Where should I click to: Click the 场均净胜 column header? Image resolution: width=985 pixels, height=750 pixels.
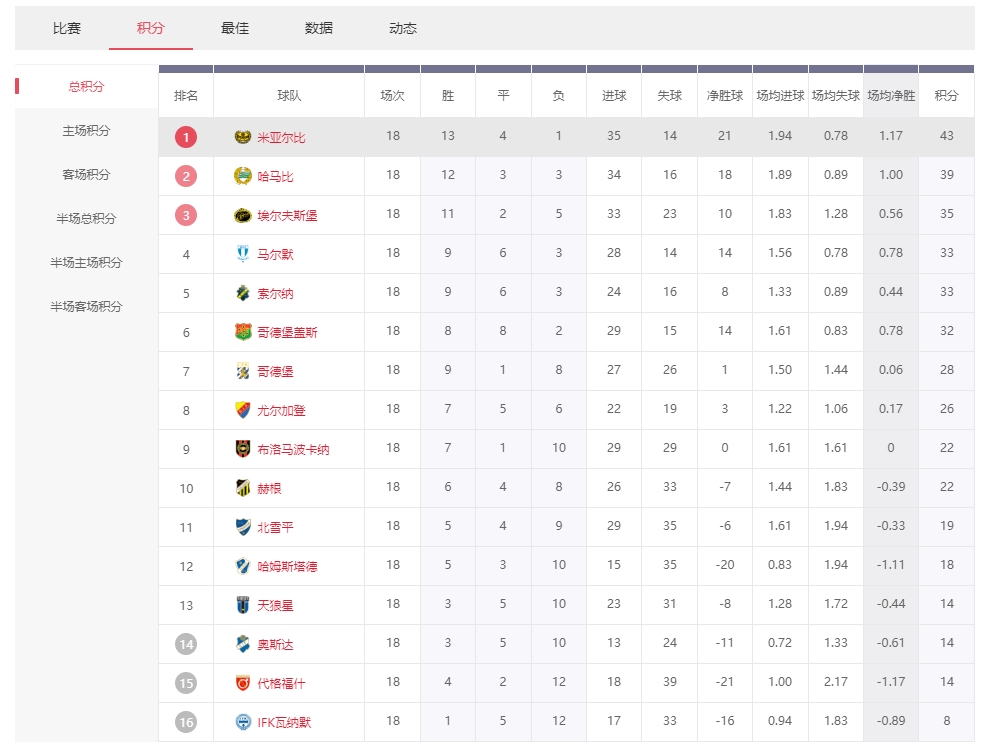point(891,96)
